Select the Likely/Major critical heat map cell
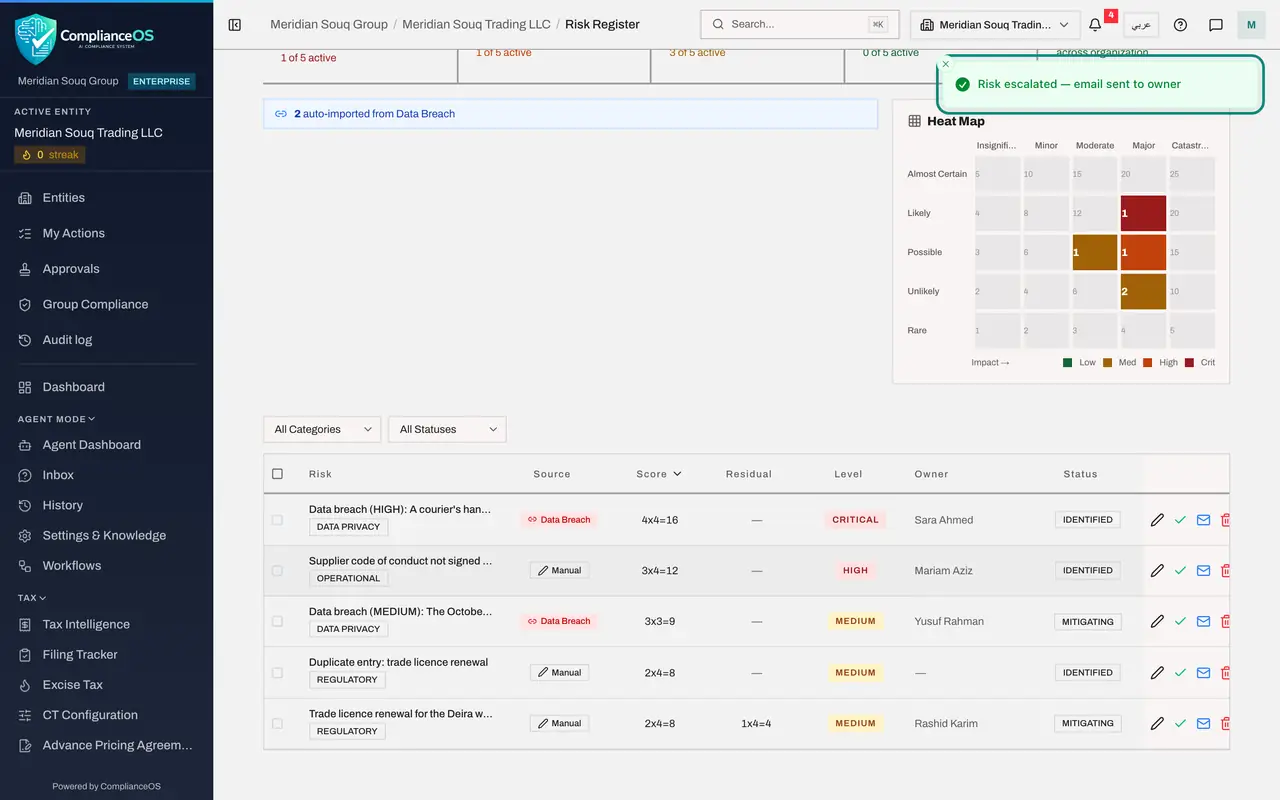 (1143, 213)
